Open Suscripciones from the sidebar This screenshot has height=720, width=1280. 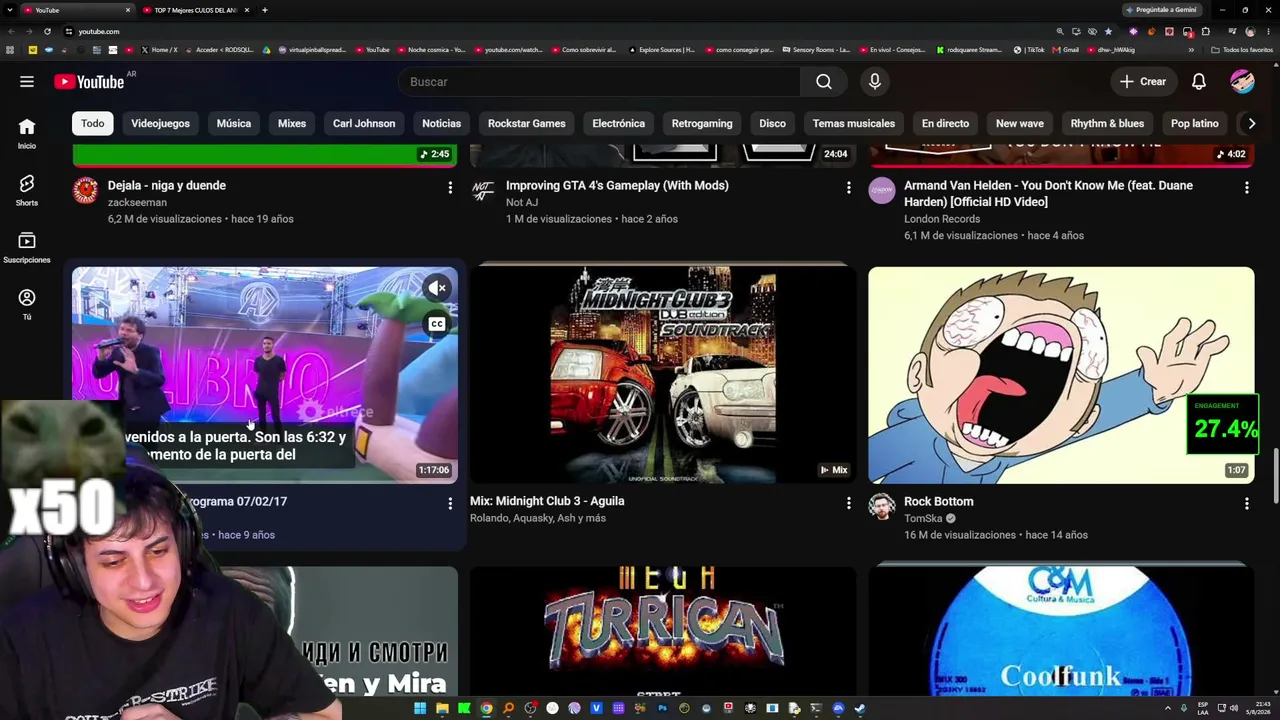[x=27, y=247]
